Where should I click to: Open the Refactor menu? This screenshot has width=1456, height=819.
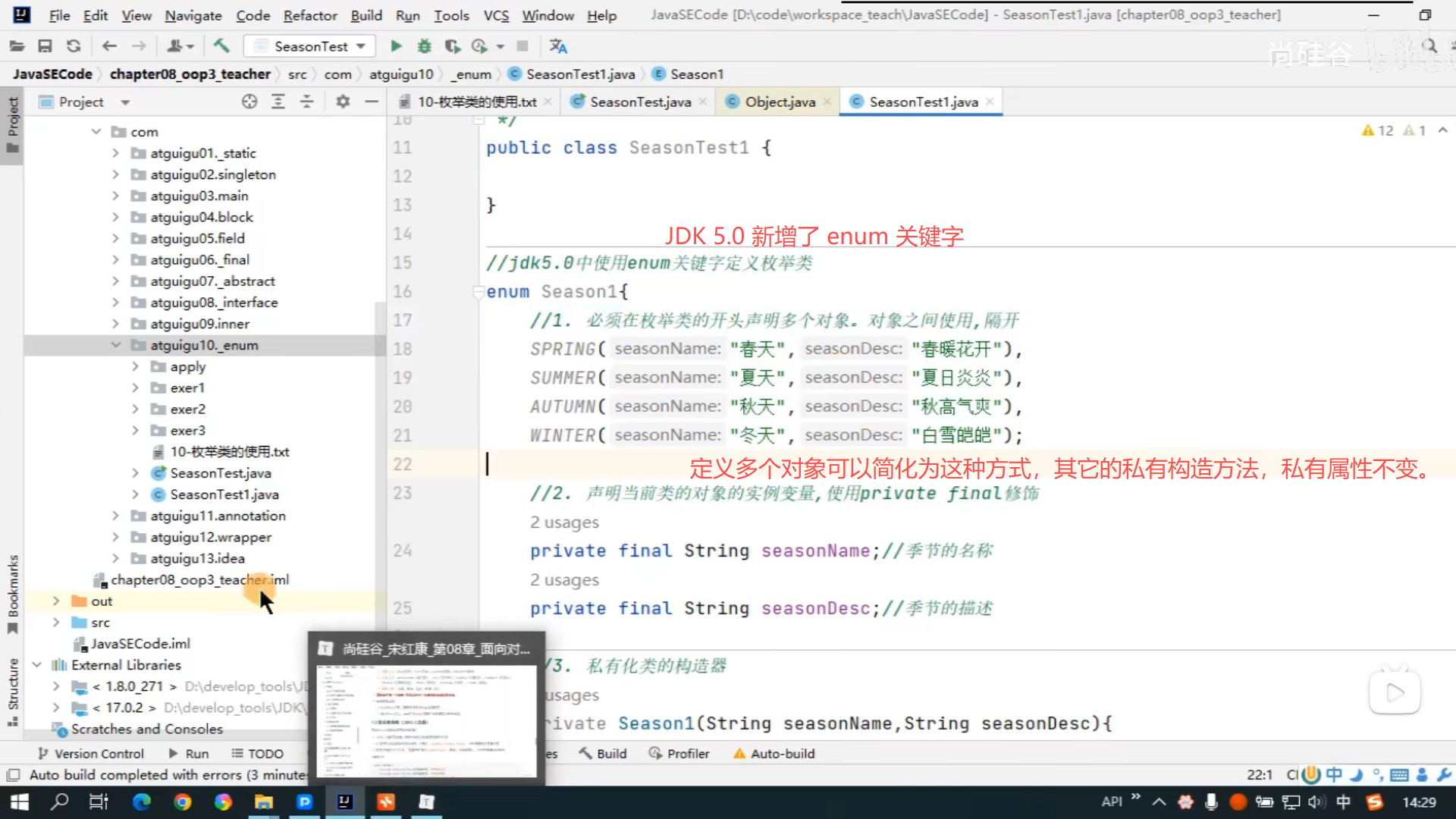(309, 15)
